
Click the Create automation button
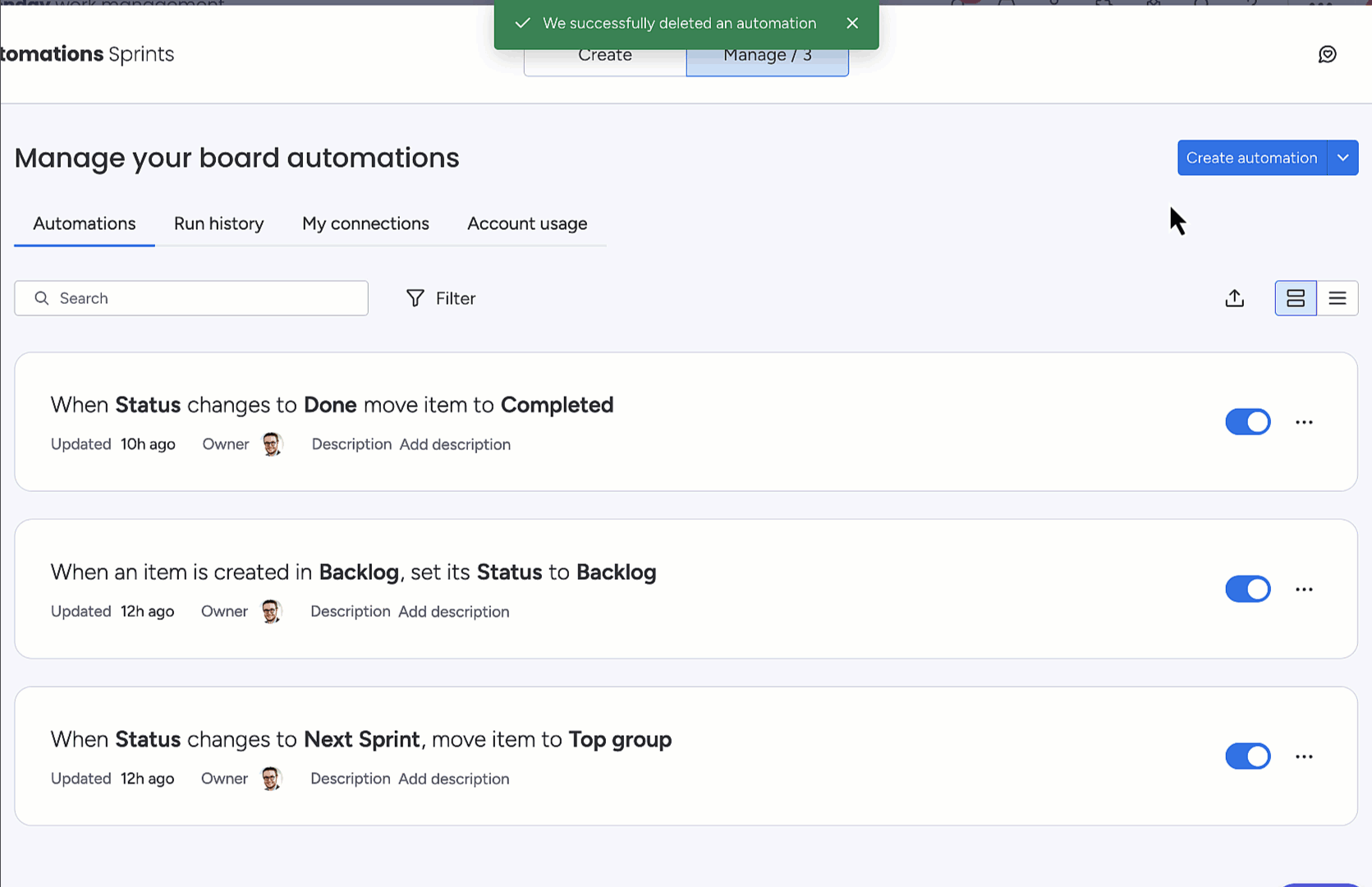pos(1251,158)
